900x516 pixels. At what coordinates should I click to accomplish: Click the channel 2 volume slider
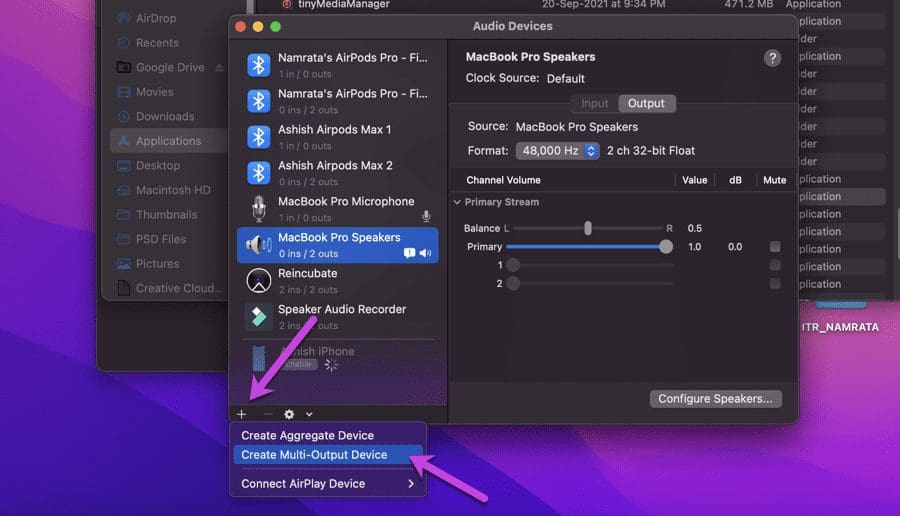(x=513, y=284)
